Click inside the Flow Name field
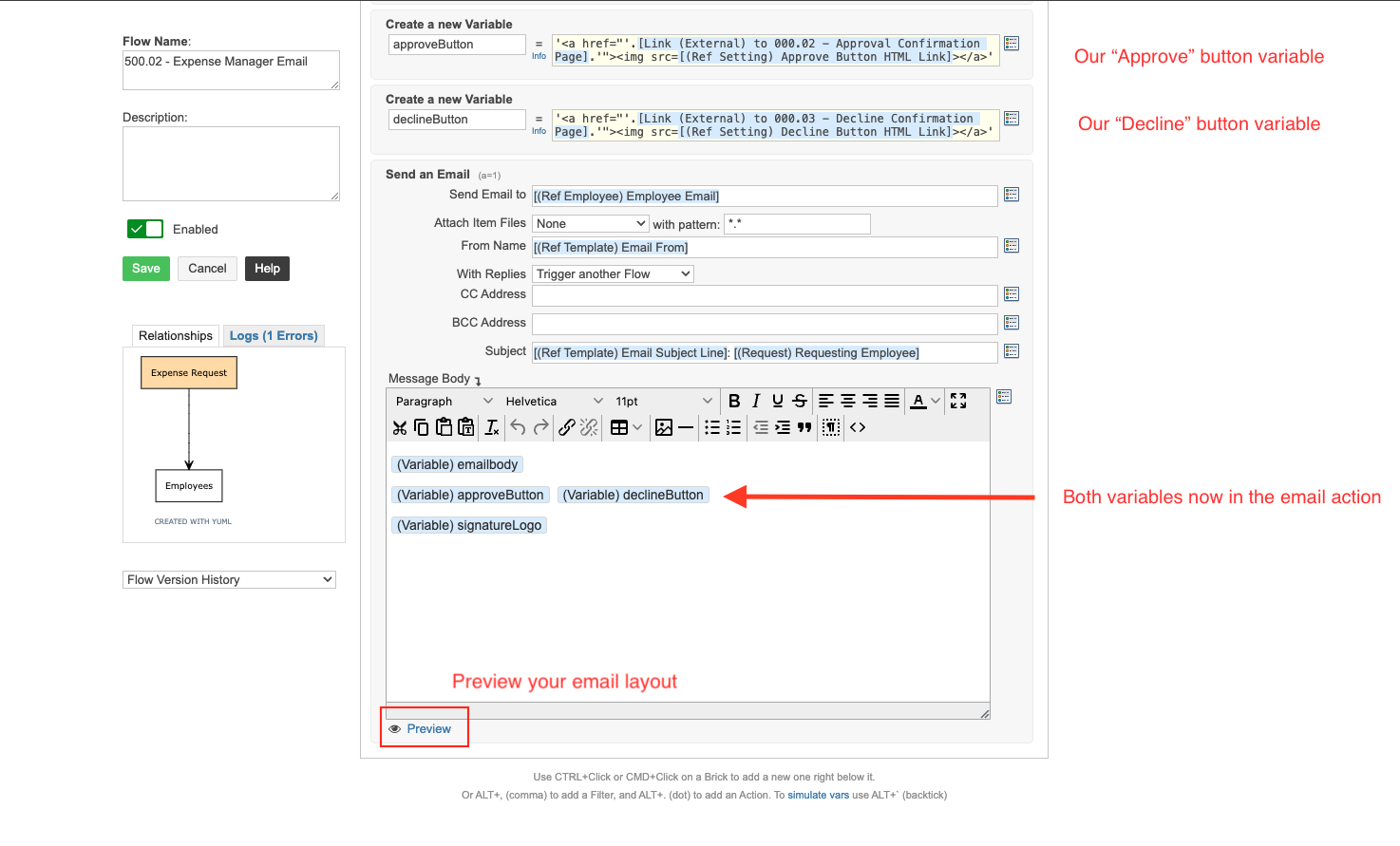Image resolution: width=1400 pixels, height=846 pixels. tap(231, 69)
